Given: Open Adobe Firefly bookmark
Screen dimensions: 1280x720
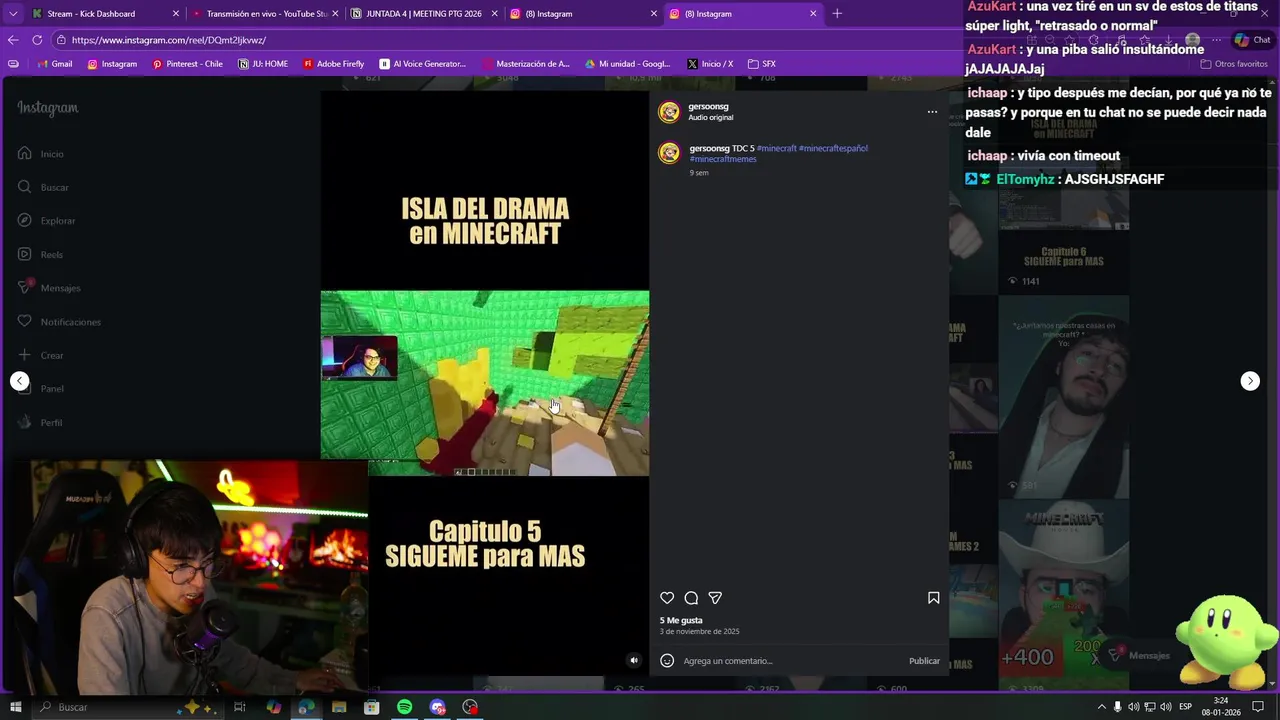Looking at the screenshot, I should (333, 64).
